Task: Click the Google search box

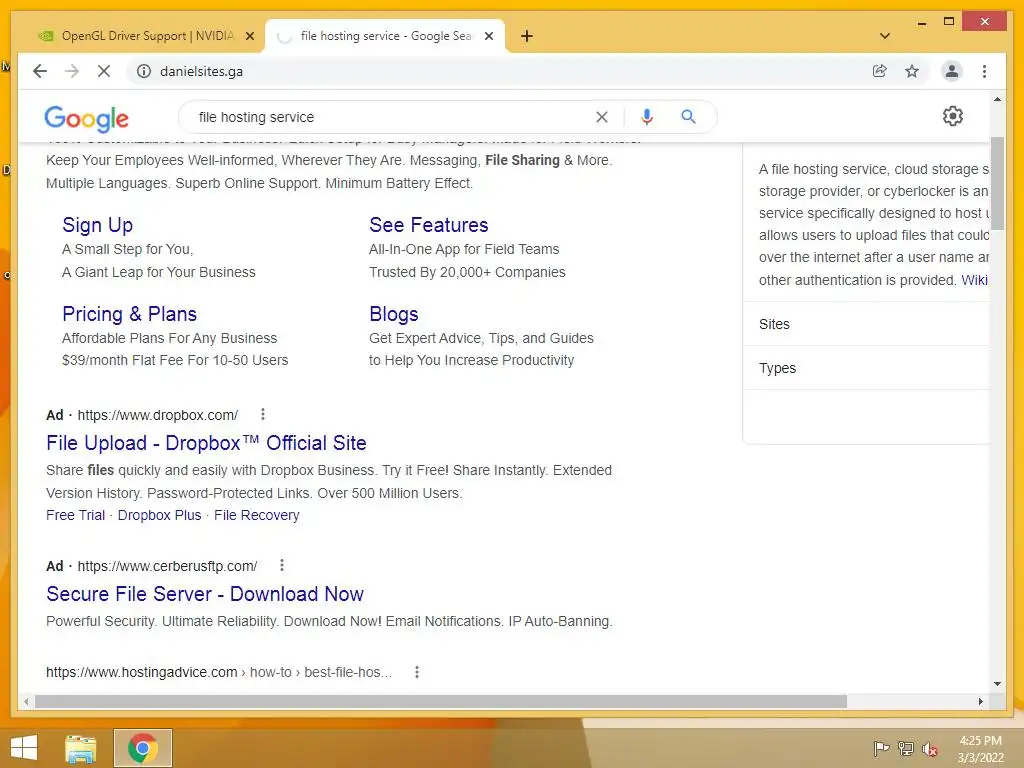Action: [x=392, y=117]
